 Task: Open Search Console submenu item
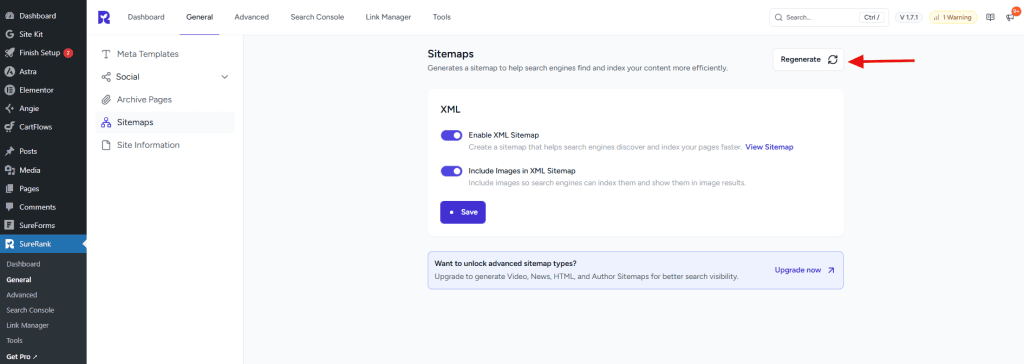pyautogui.click(x=30, y=310)
